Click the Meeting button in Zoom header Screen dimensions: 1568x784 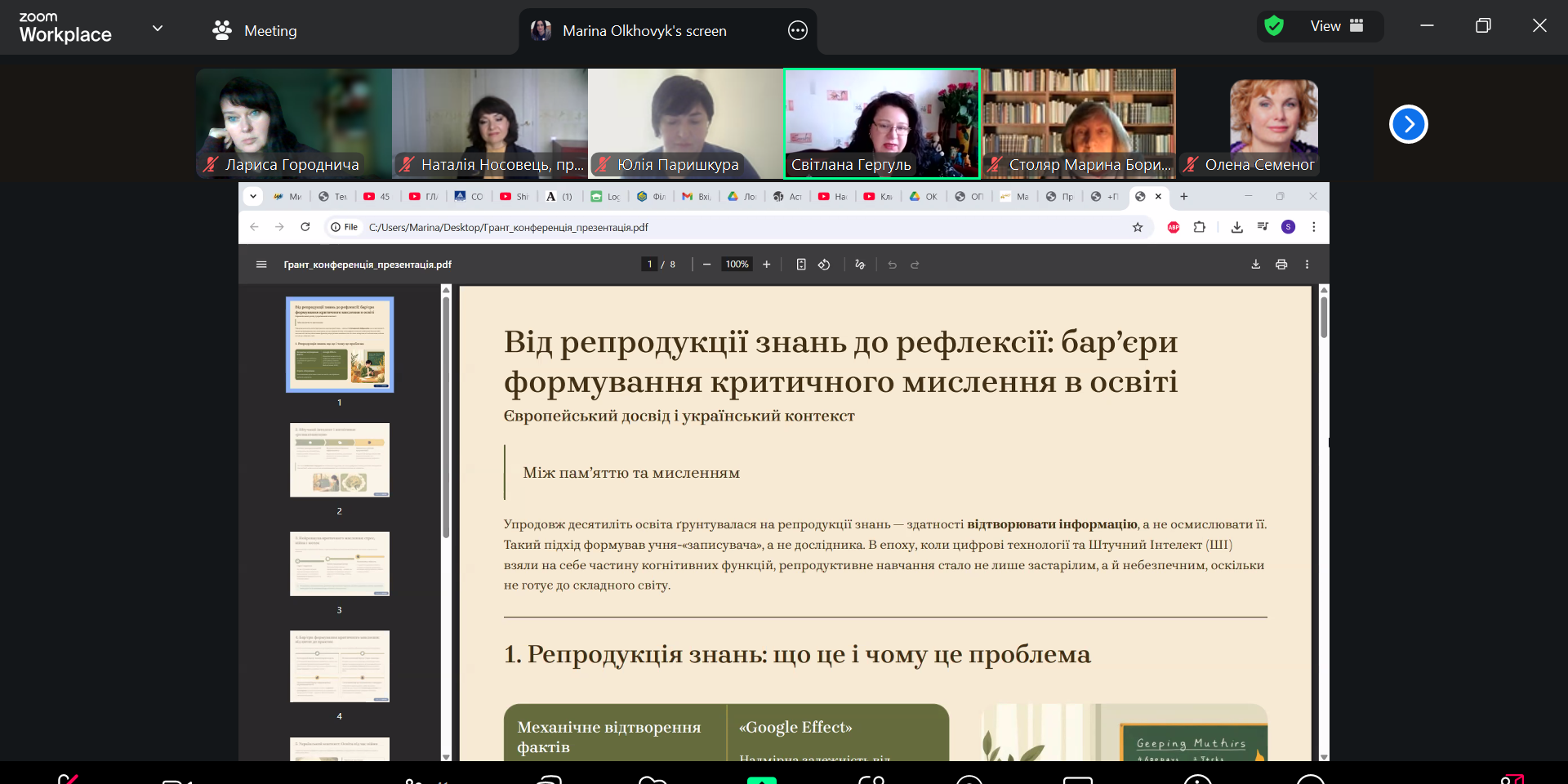click(255, 31)
